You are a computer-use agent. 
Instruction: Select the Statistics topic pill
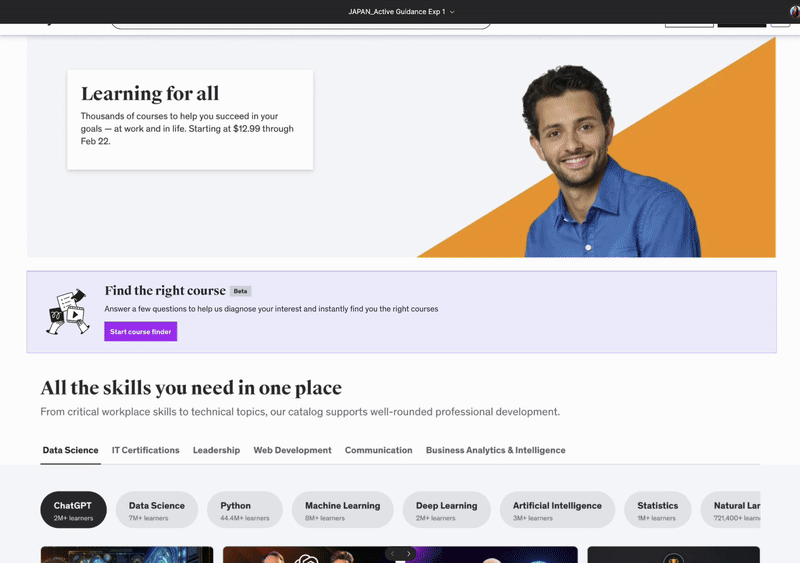658,510
